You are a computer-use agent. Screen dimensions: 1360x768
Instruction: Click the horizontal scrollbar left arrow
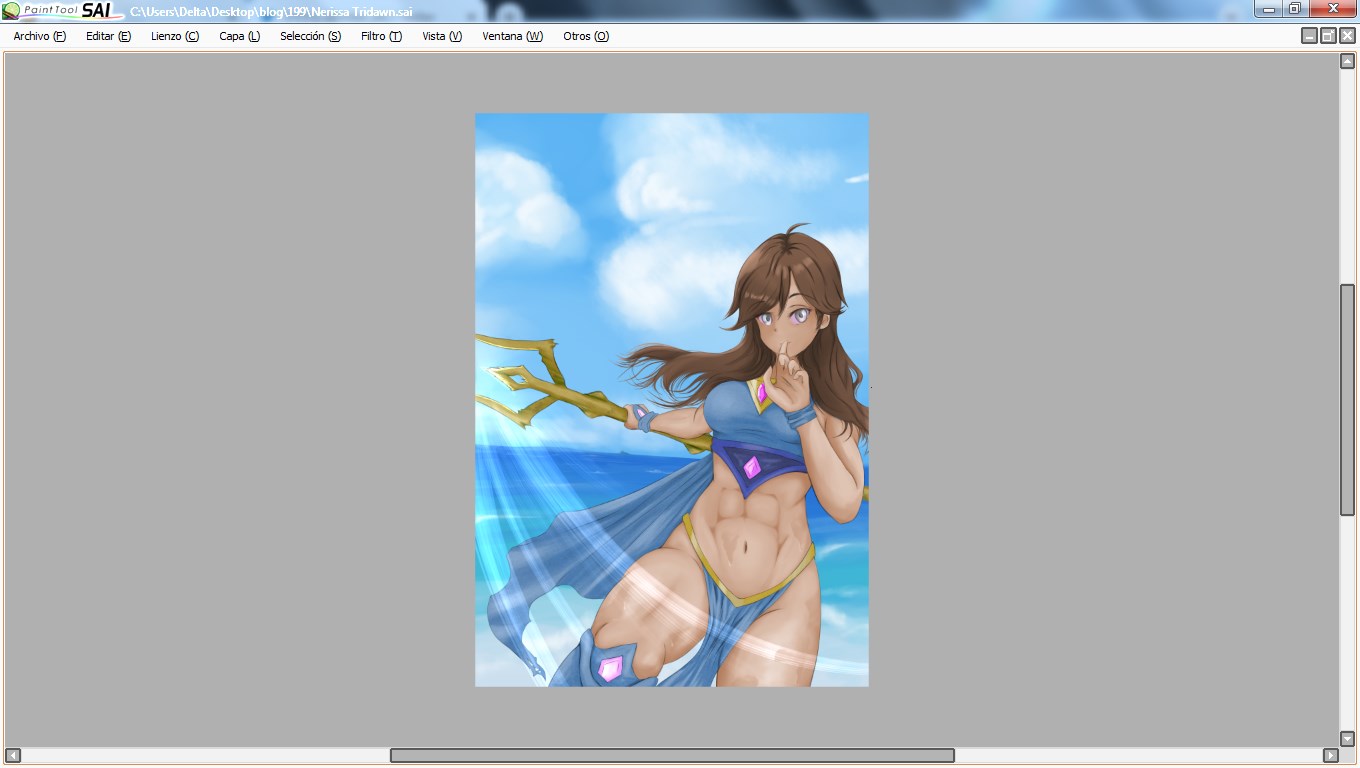pyautogui.click(x=12, y=755)
